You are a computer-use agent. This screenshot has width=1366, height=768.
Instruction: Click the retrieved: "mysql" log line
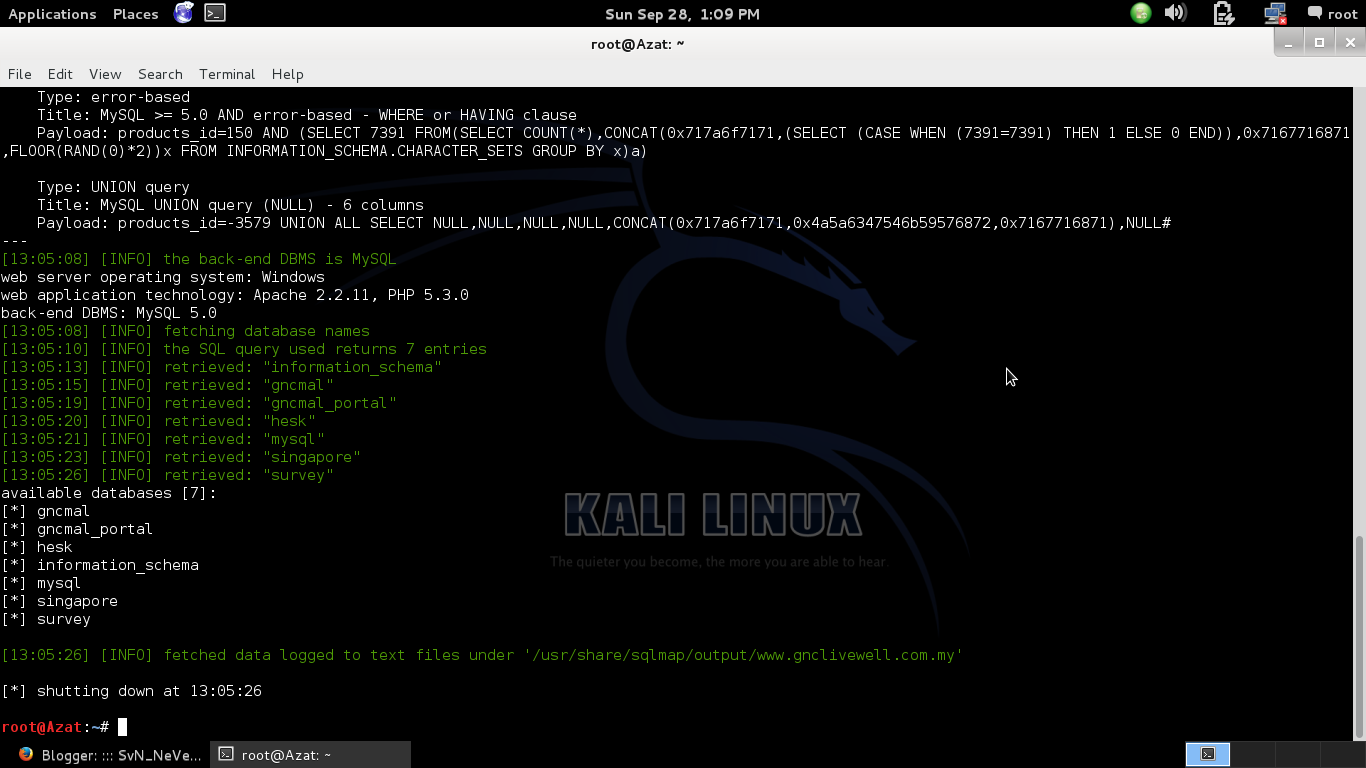(163, 439)
